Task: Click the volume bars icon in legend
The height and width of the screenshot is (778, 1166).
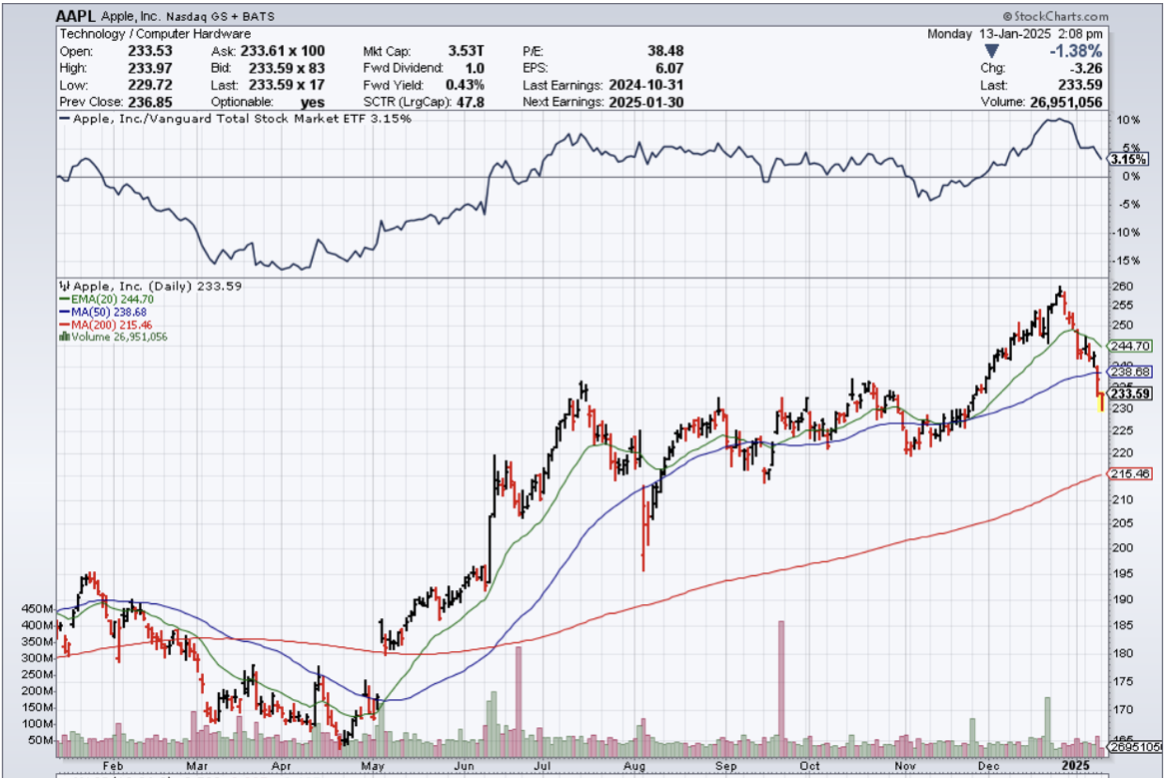Action: pyautogui.click(x=65, y=337)
